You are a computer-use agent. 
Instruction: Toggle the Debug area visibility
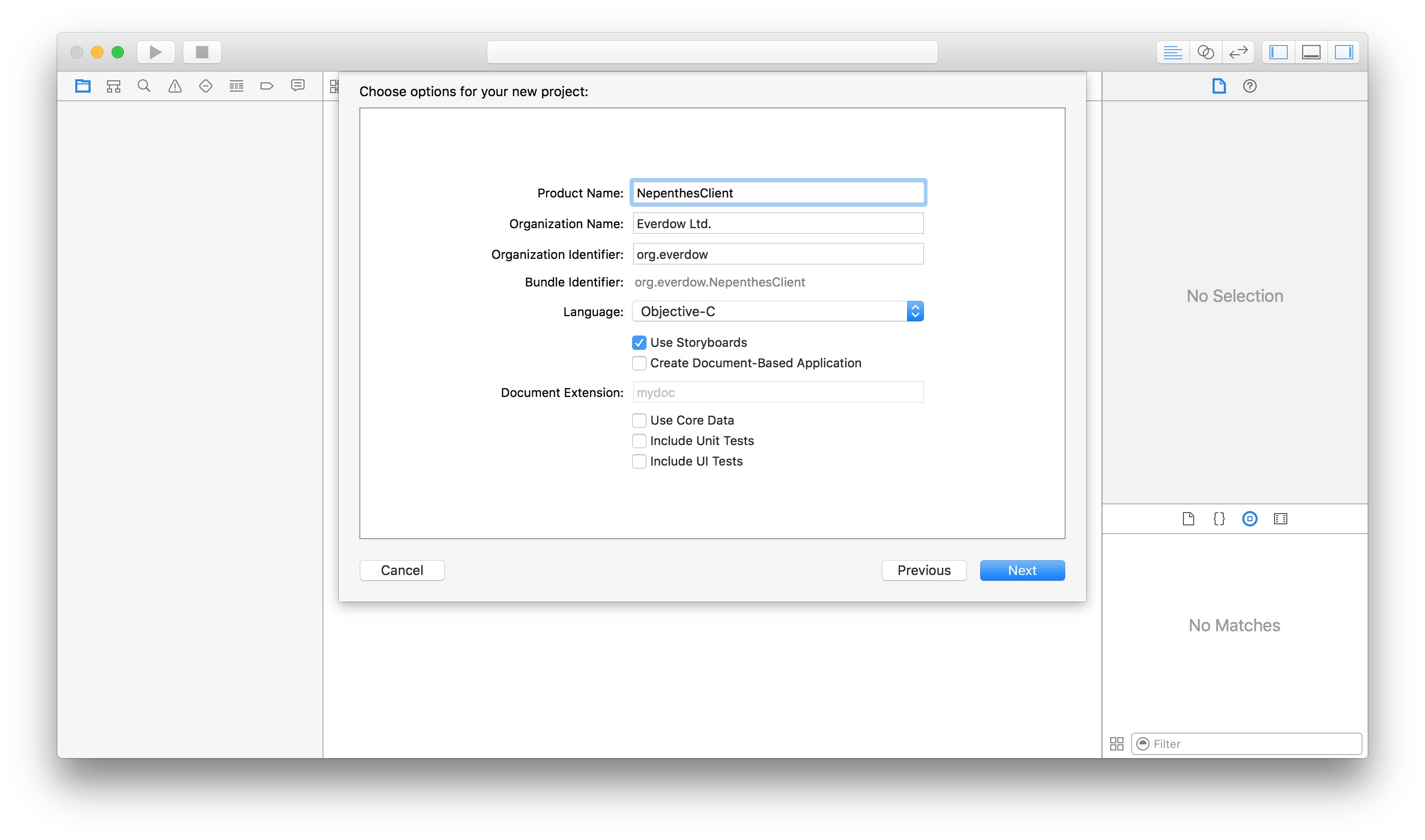tap(1311, 52)
